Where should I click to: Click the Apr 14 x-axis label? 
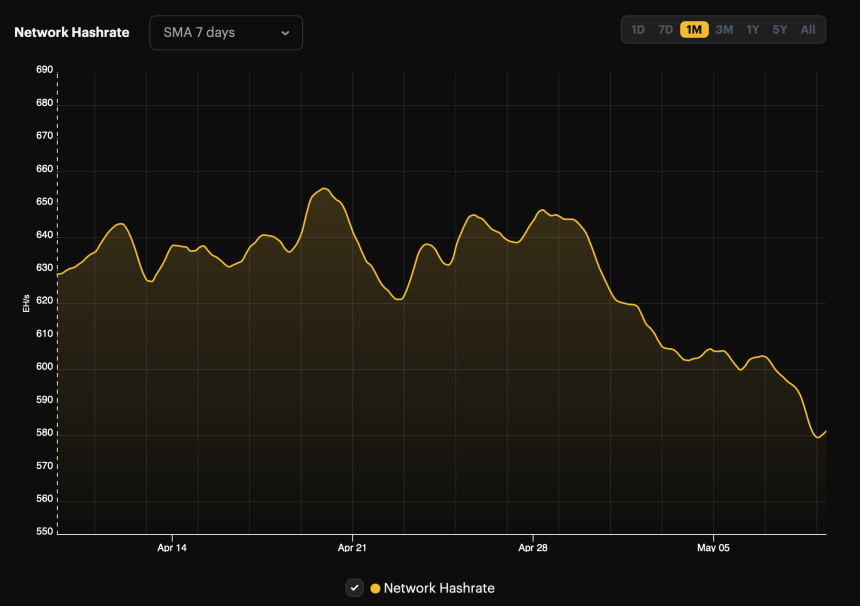(172, 548)
